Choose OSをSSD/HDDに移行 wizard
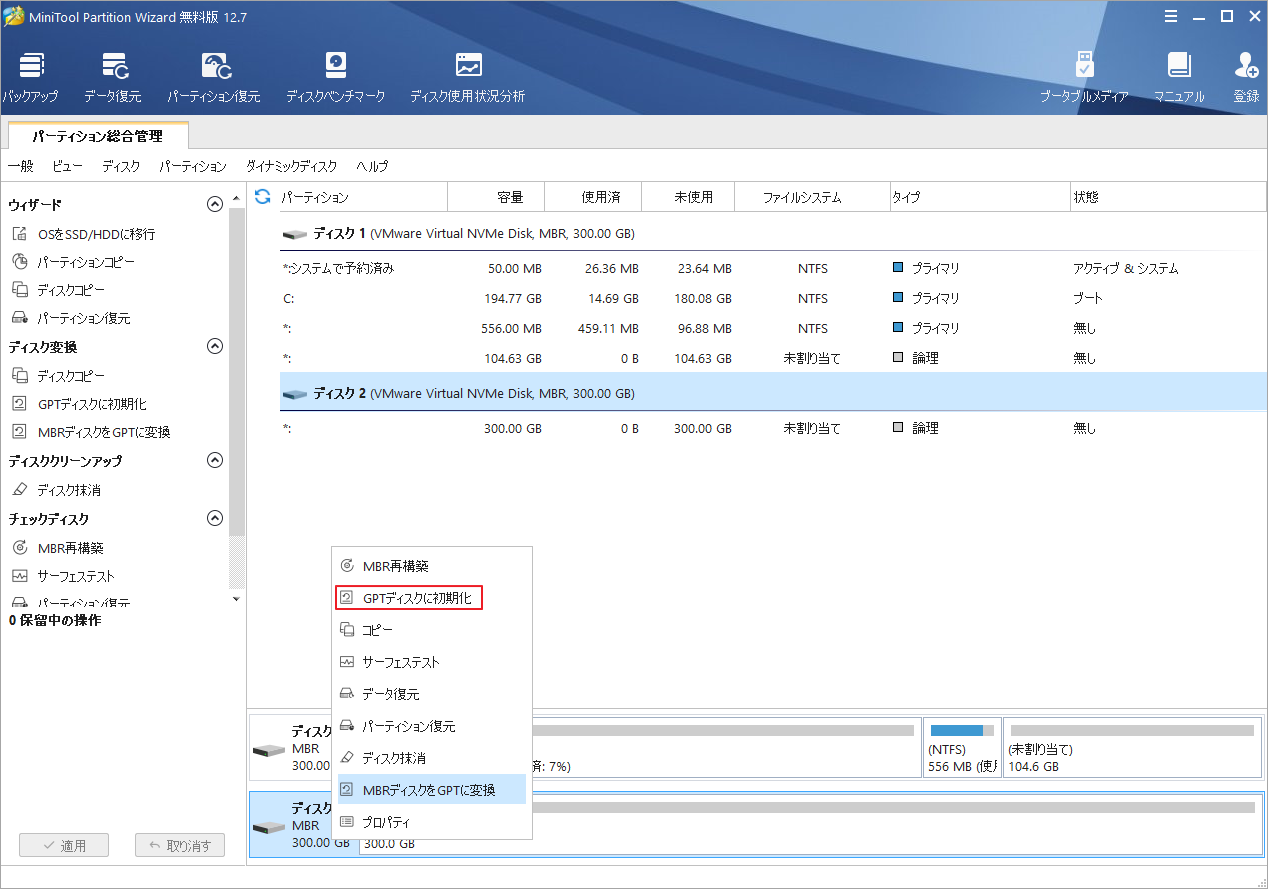Viewport: 1268px width, 889px height. point(96,234)
